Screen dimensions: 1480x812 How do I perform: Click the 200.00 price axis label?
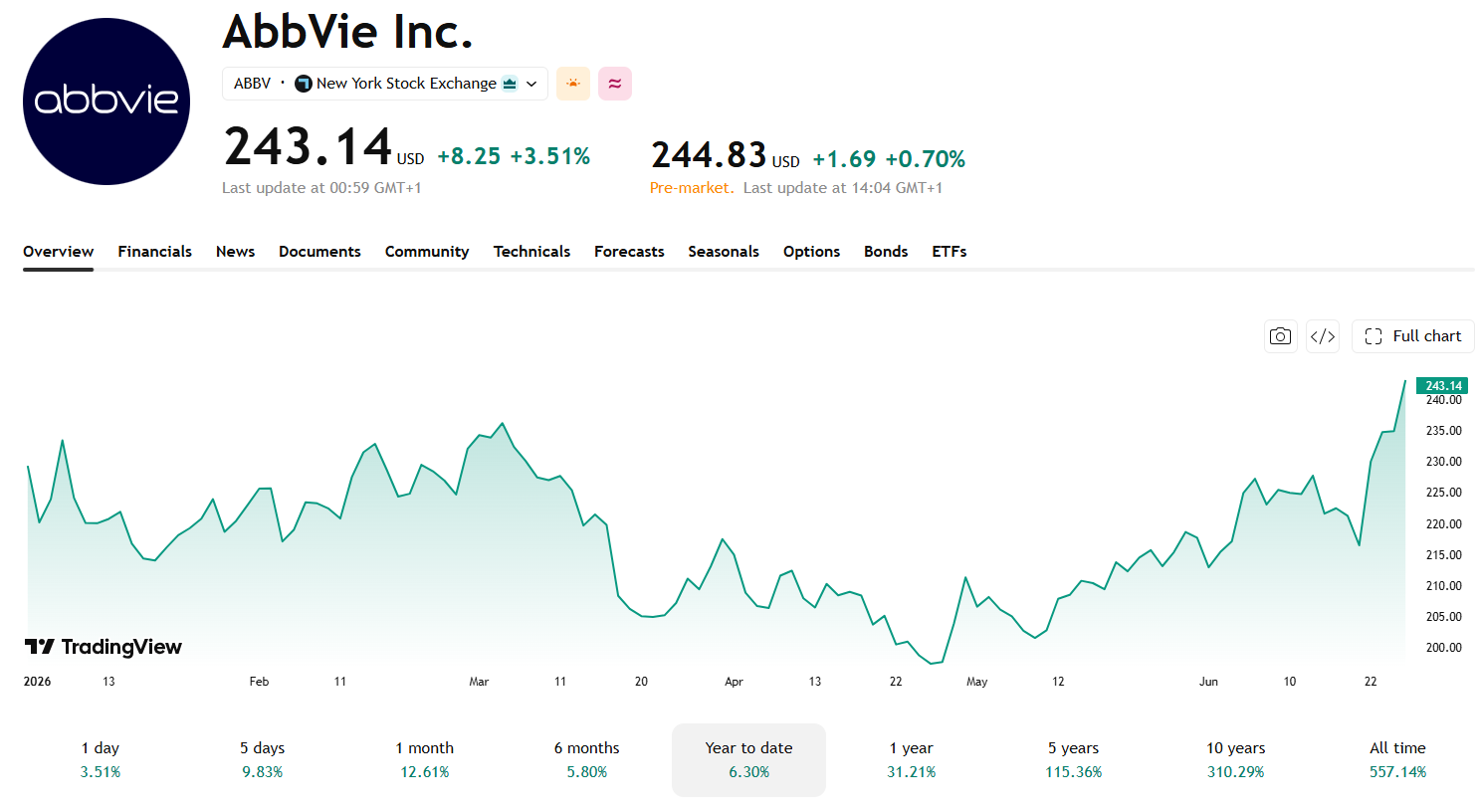click(1444, 648)
